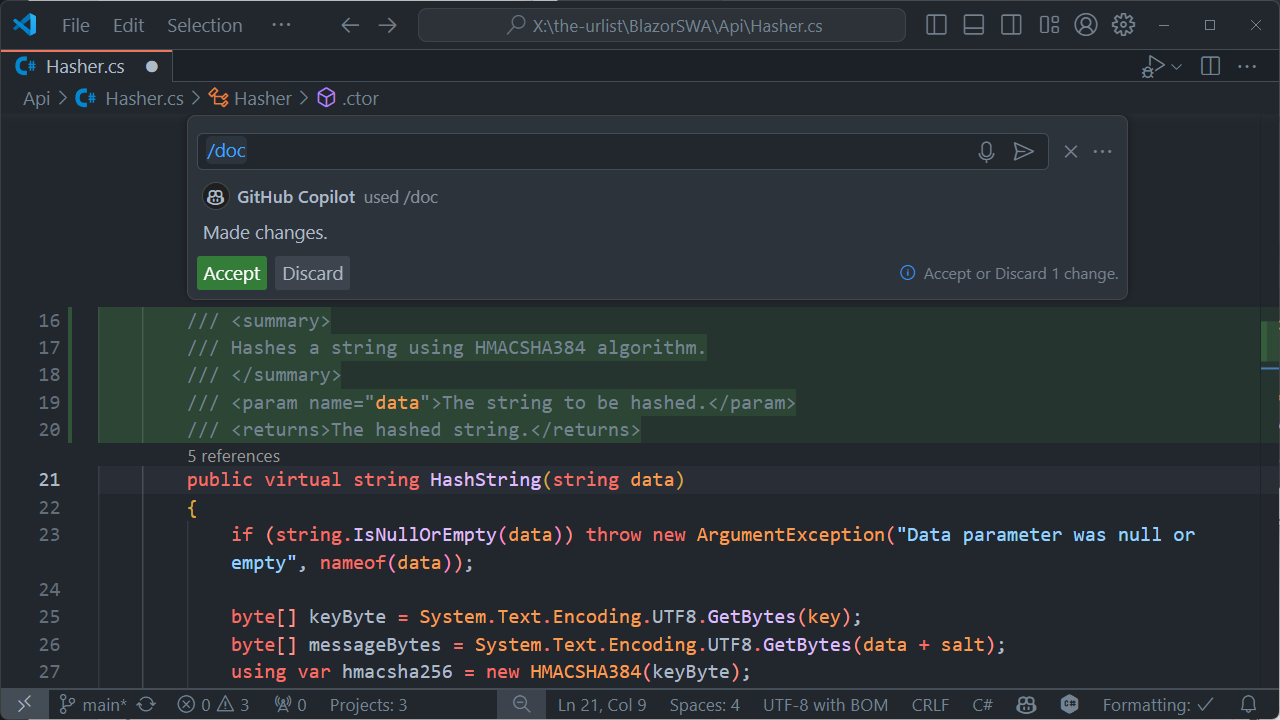Click the send icon in the chat input
The height and width of the screenshot is (720, 1280).
[1024, 151]
